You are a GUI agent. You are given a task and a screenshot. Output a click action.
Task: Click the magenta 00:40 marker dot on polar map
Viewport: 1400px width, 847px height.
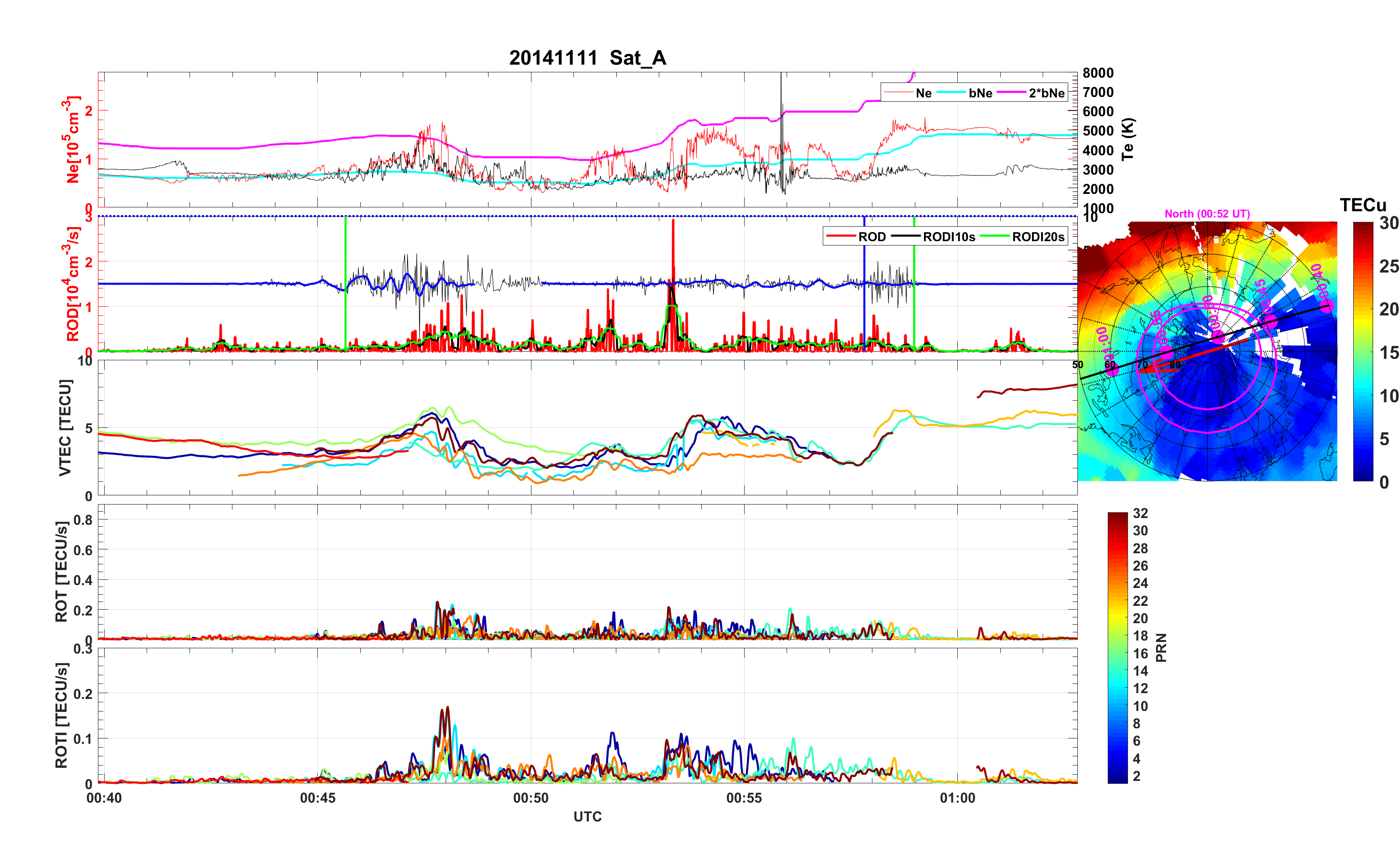pyautogui.click(x=1327, y=307)
